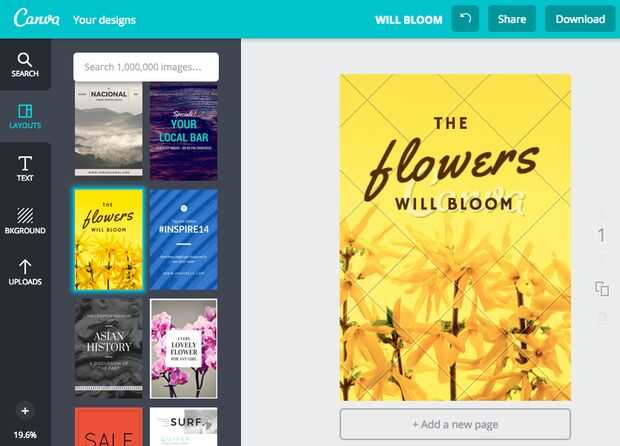620x446 pixels.
Task: Click the delete page icon below copy
Action: pyautogui.click(x=602, y=318)
